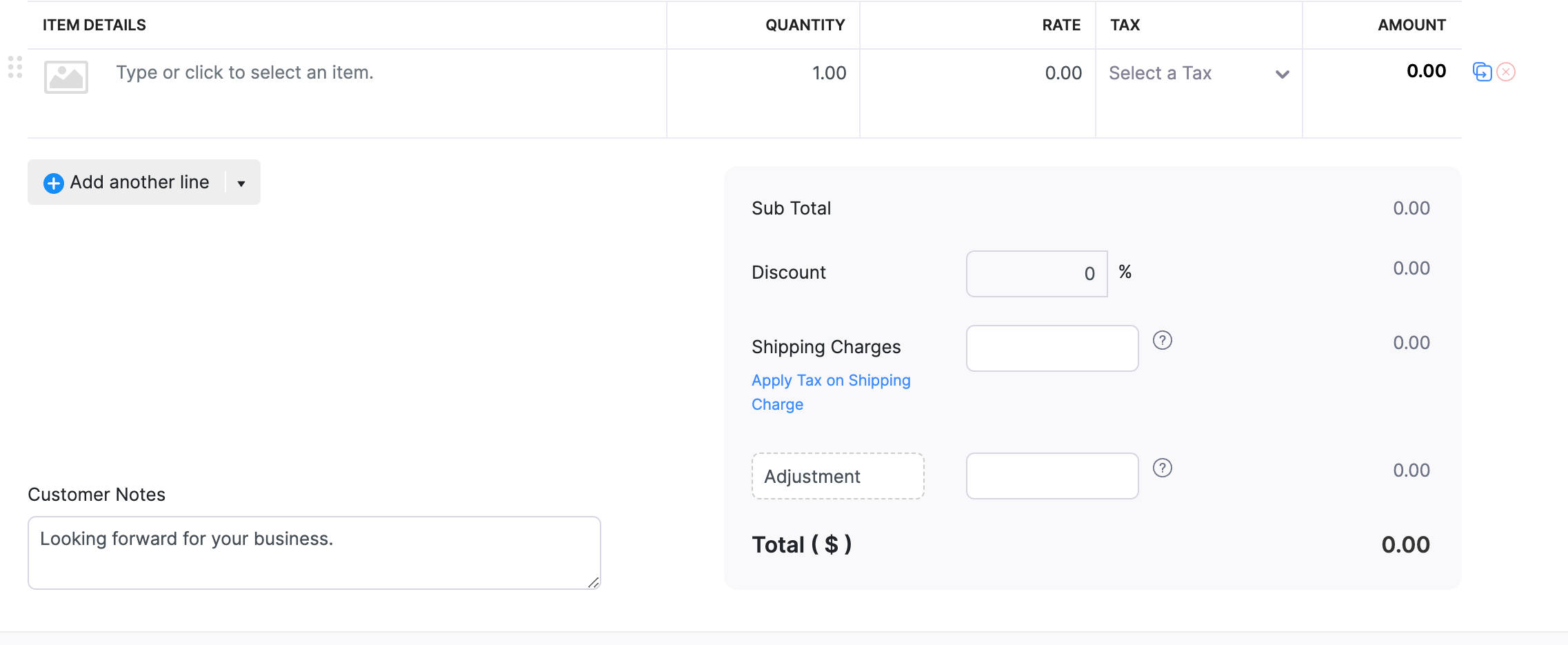Open the Shipping Charges help icon

tap(1163, 340)
